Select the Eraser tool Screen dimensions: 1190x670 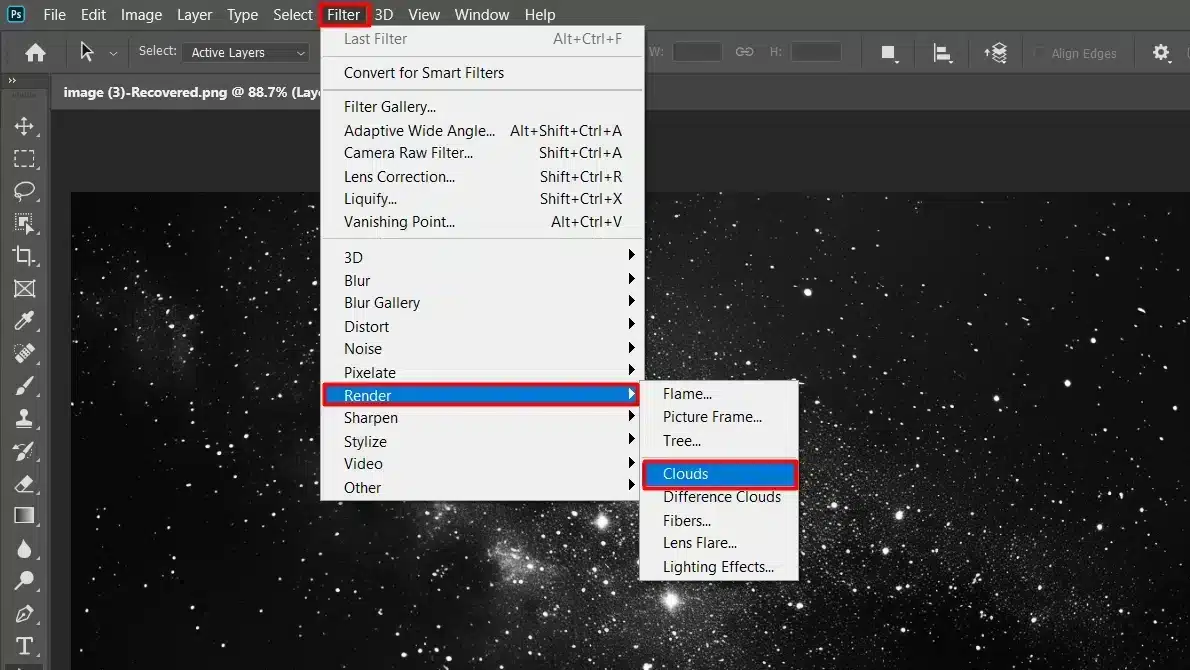[x=24, y=483]
